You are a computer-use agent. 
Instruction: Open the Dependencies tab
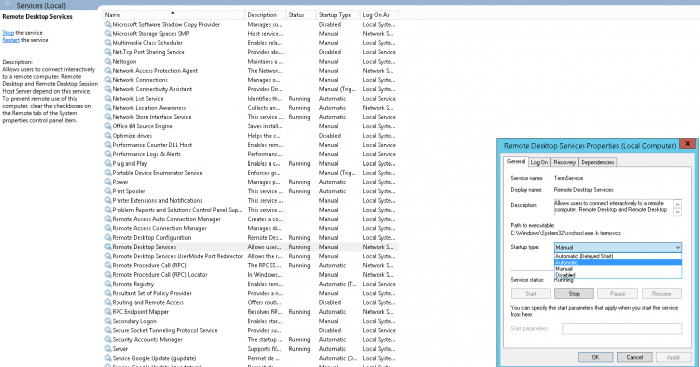[x=598, y=163]
